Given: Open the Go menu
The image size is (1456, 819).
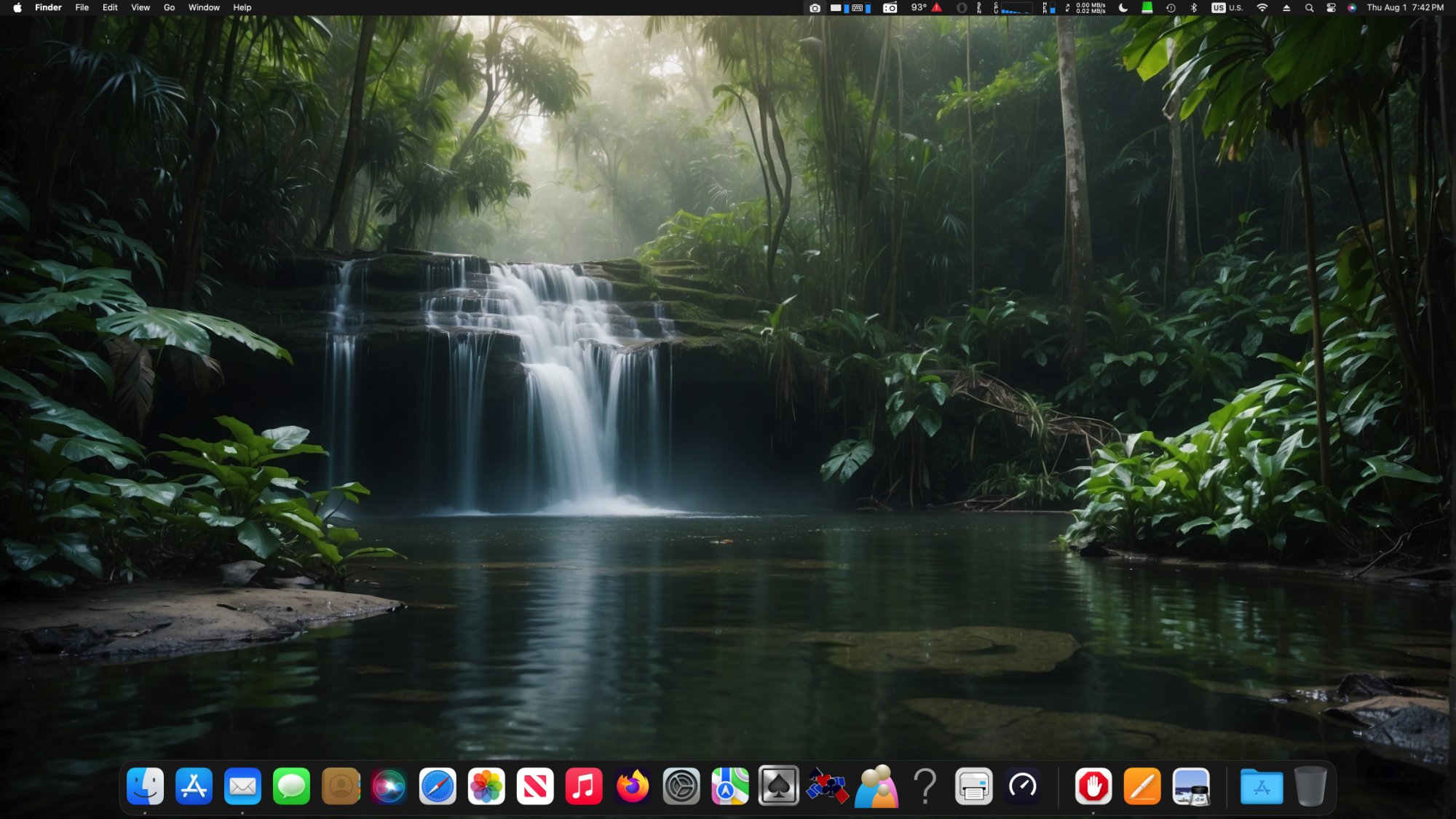Looking at the screenshot, I should click(x=169, y=7).
